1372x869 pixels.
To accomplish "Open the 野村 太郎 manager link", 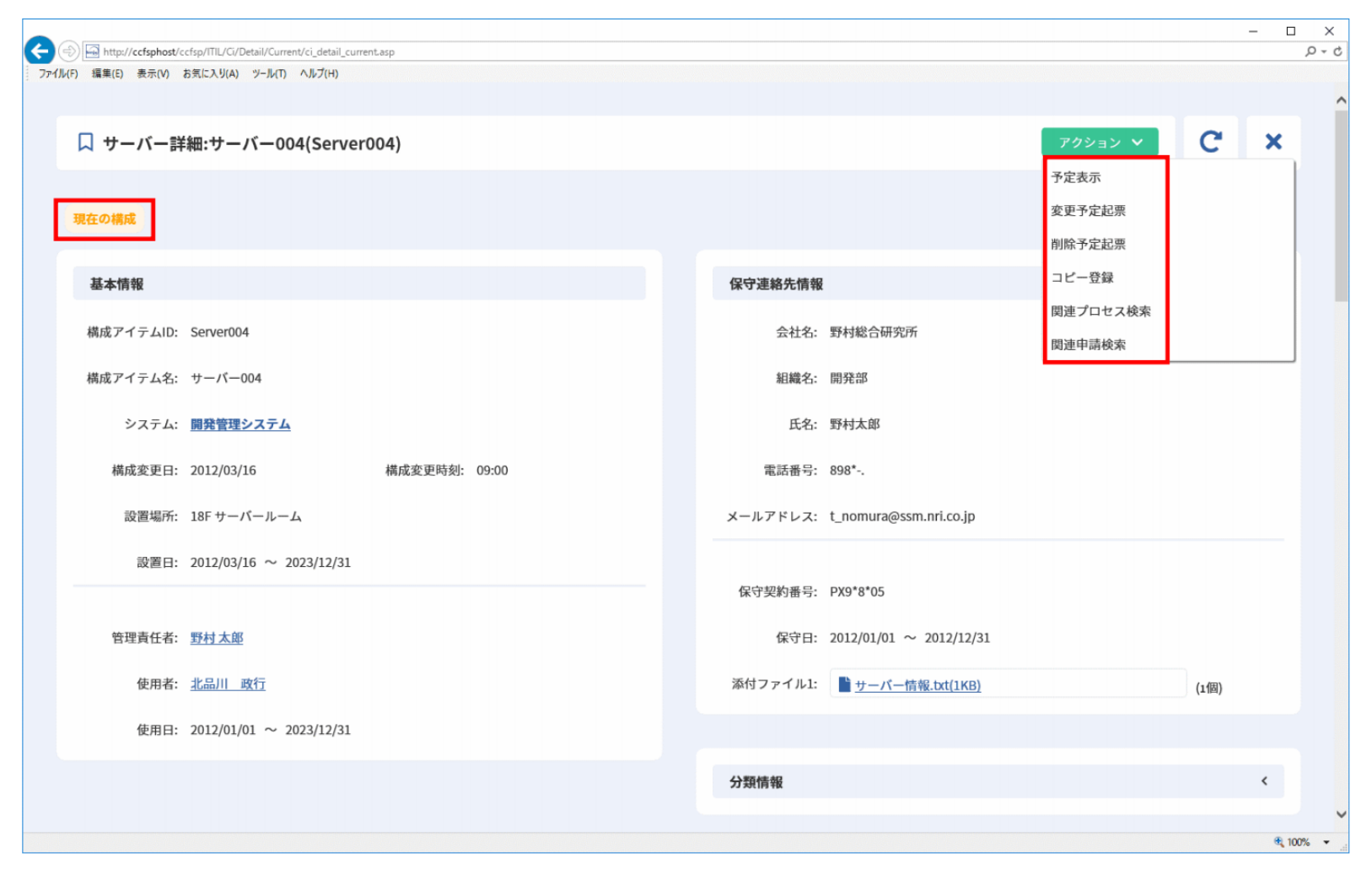I will (x=217, y=638).
